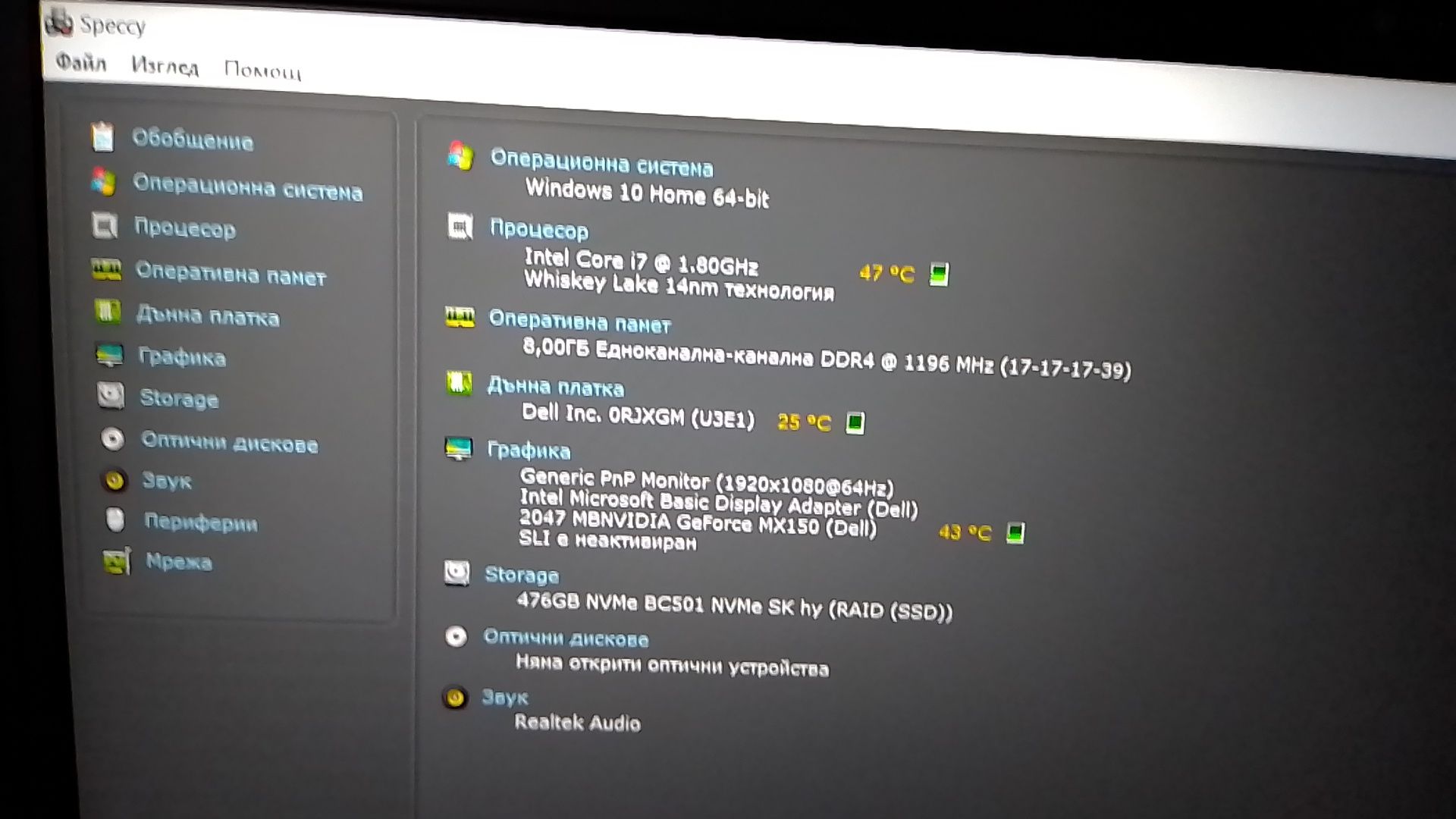
Task: Select the Графика sidebar icon
Action: tap(109, 354)
